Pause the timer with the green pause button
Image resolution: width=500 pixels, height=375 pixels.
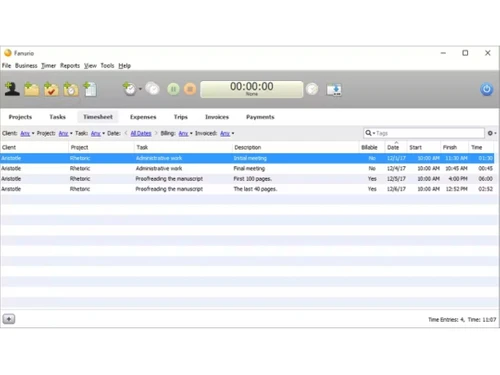(173, 89)
